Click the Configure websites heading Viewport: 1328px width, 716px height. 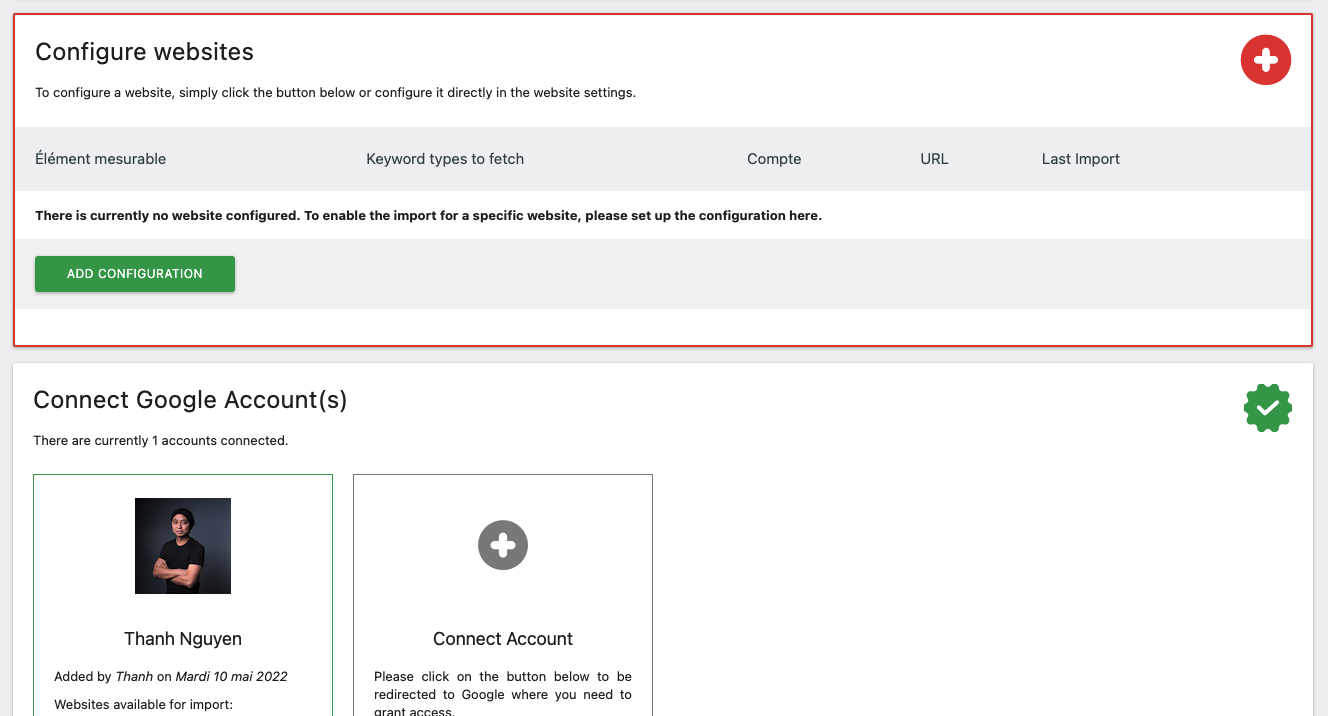145,52
